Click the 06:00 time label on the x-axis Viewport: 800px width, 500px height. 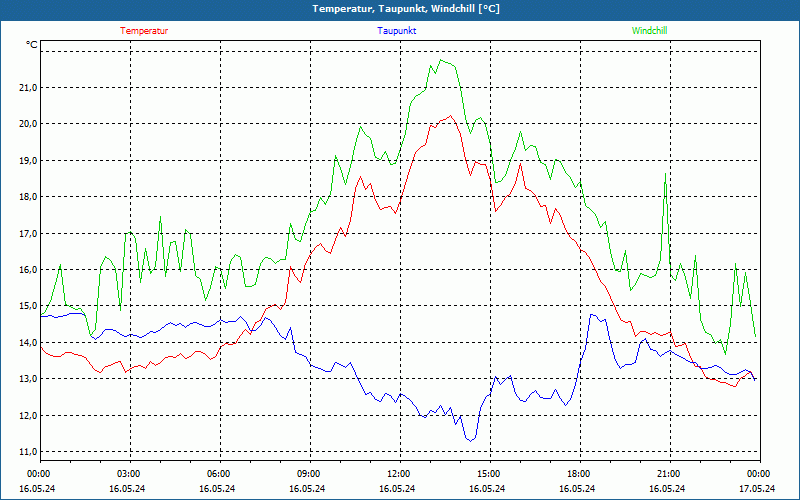[219, 474]
